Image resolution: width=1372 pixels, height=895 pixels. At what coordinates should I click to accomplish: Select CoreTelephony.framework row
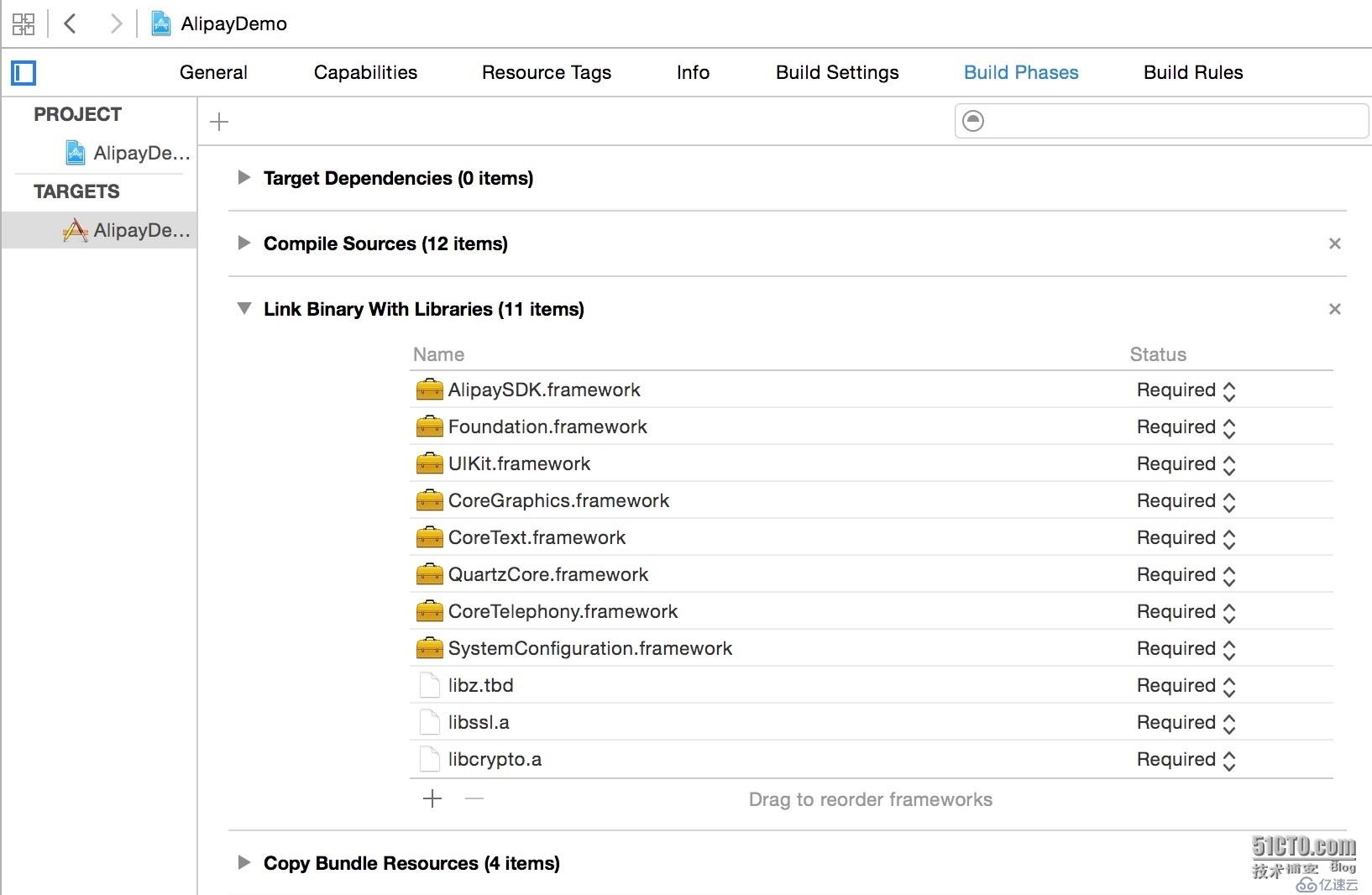(872, 611)
